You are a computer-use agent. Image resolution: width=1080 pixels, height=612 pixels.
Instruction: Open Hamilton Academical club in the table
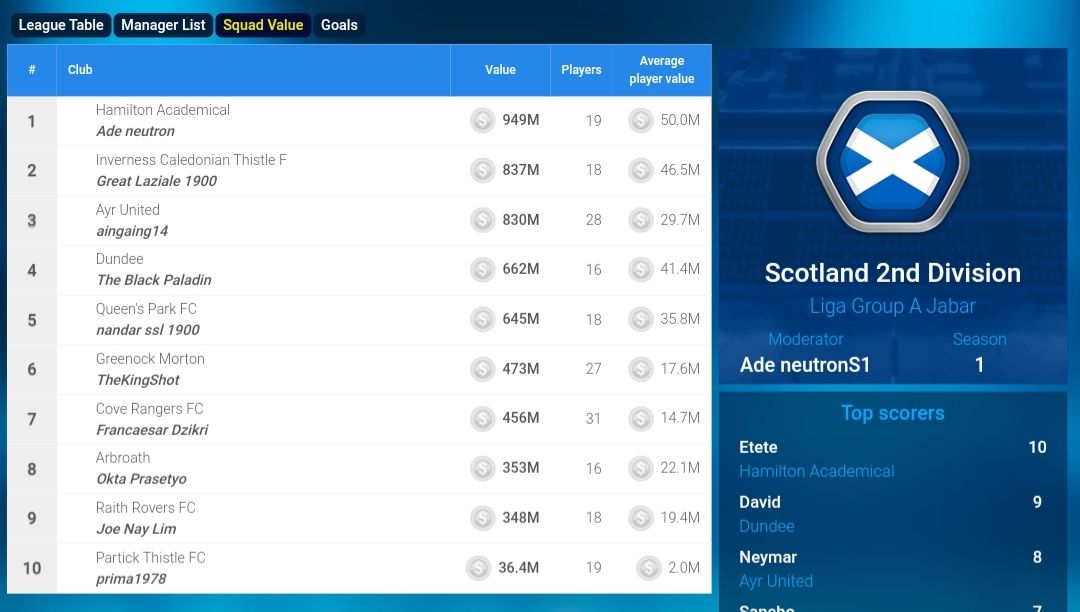pos(163,110)
